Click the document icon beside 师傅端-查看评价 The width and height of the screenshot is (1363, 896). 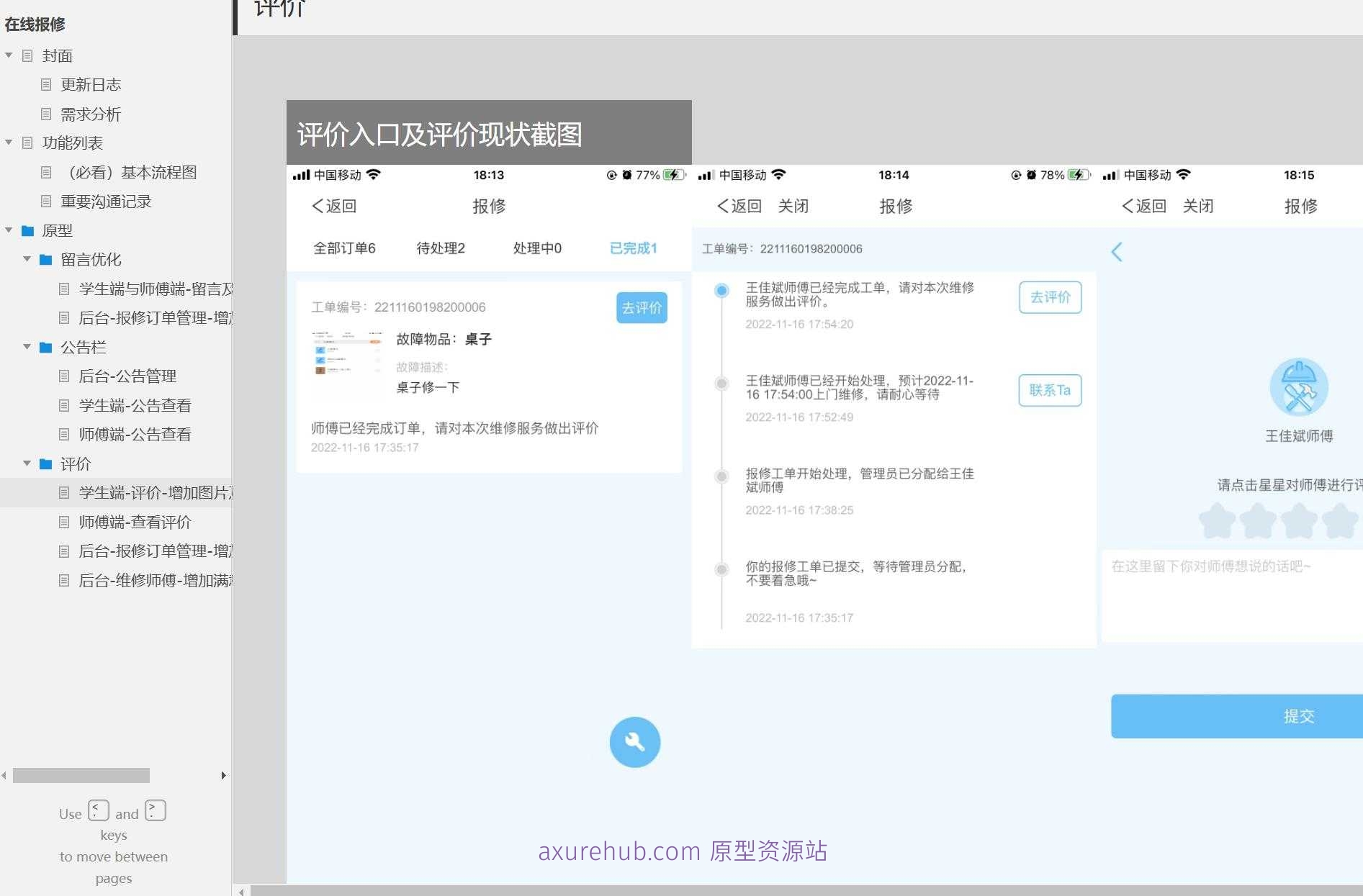(x=63, y=522)
